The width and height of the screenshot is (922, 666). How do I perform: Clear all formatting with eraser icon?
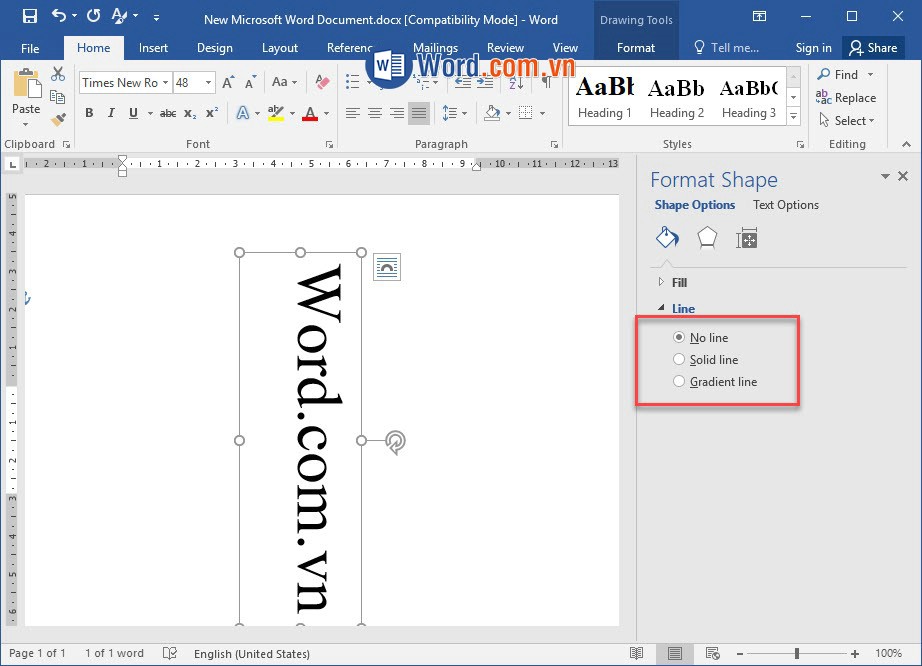[x=322, y=82]
